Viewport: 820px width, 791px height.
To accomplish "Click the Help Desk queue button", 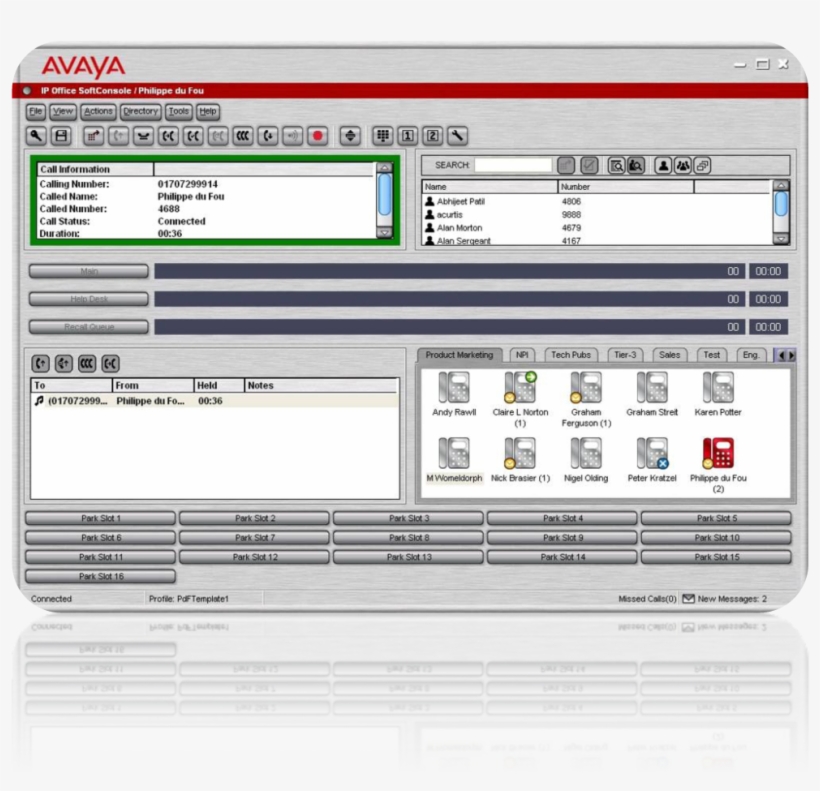I will tap(88, 299).
